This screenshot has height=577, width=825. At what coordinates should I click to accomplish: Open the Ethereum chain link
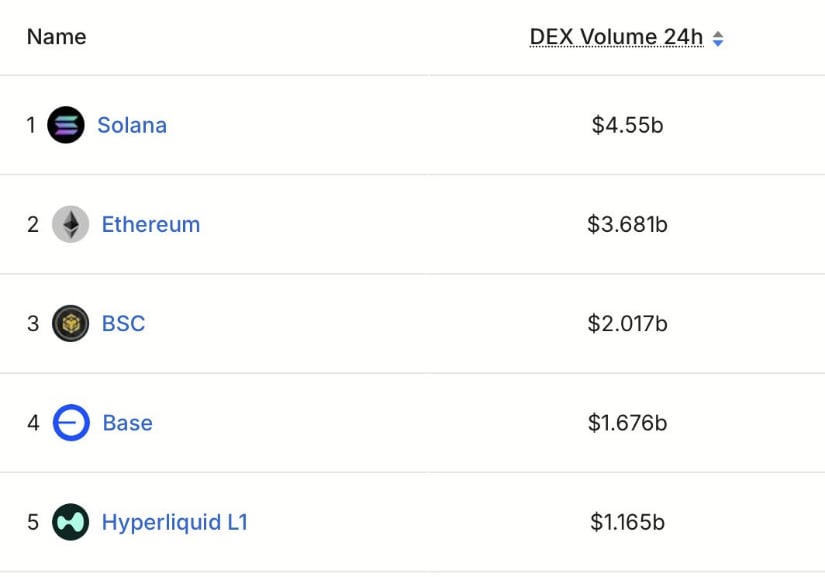click(151, 225)
